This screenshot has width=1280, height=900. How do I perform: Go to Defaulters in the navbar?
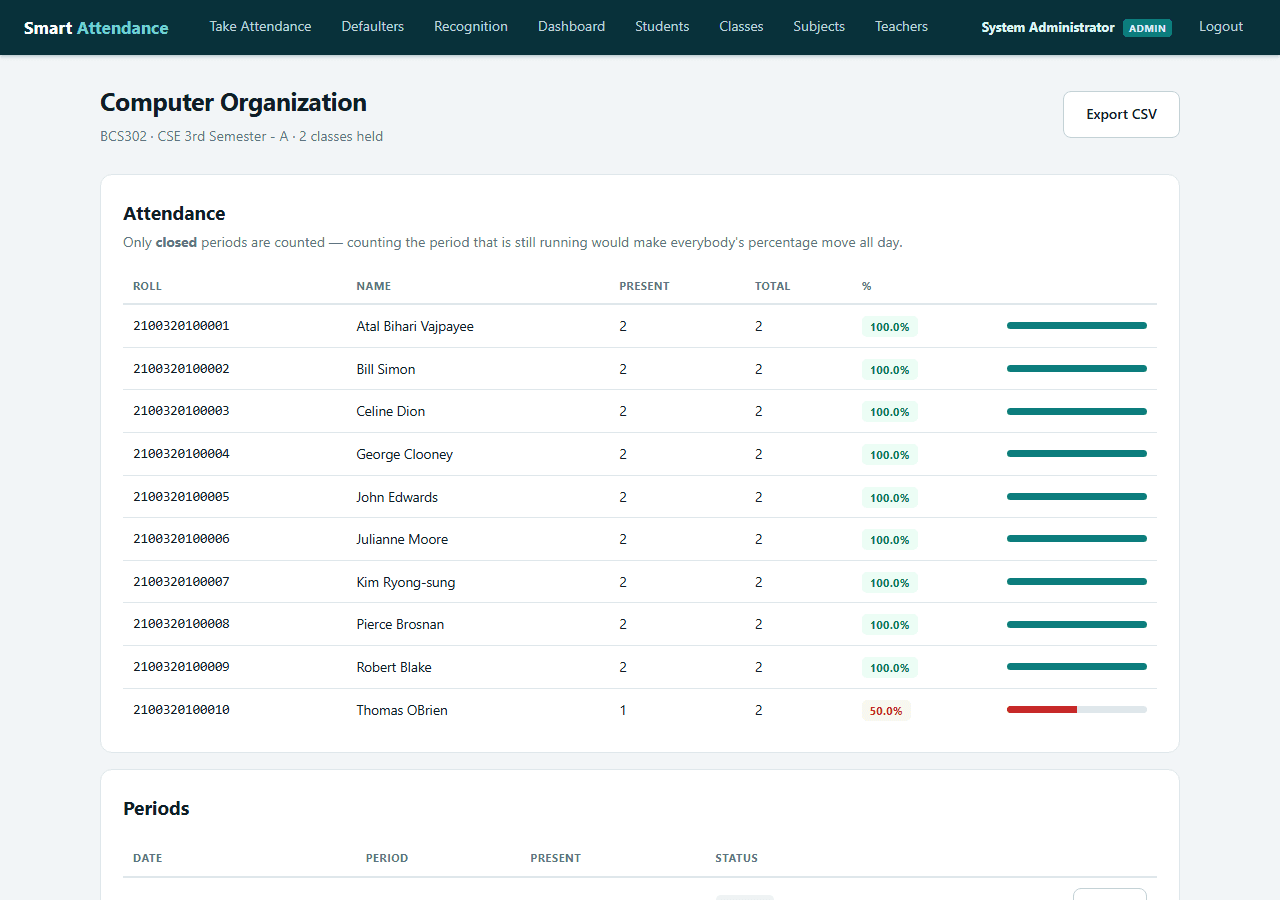(x=373, y=27)
